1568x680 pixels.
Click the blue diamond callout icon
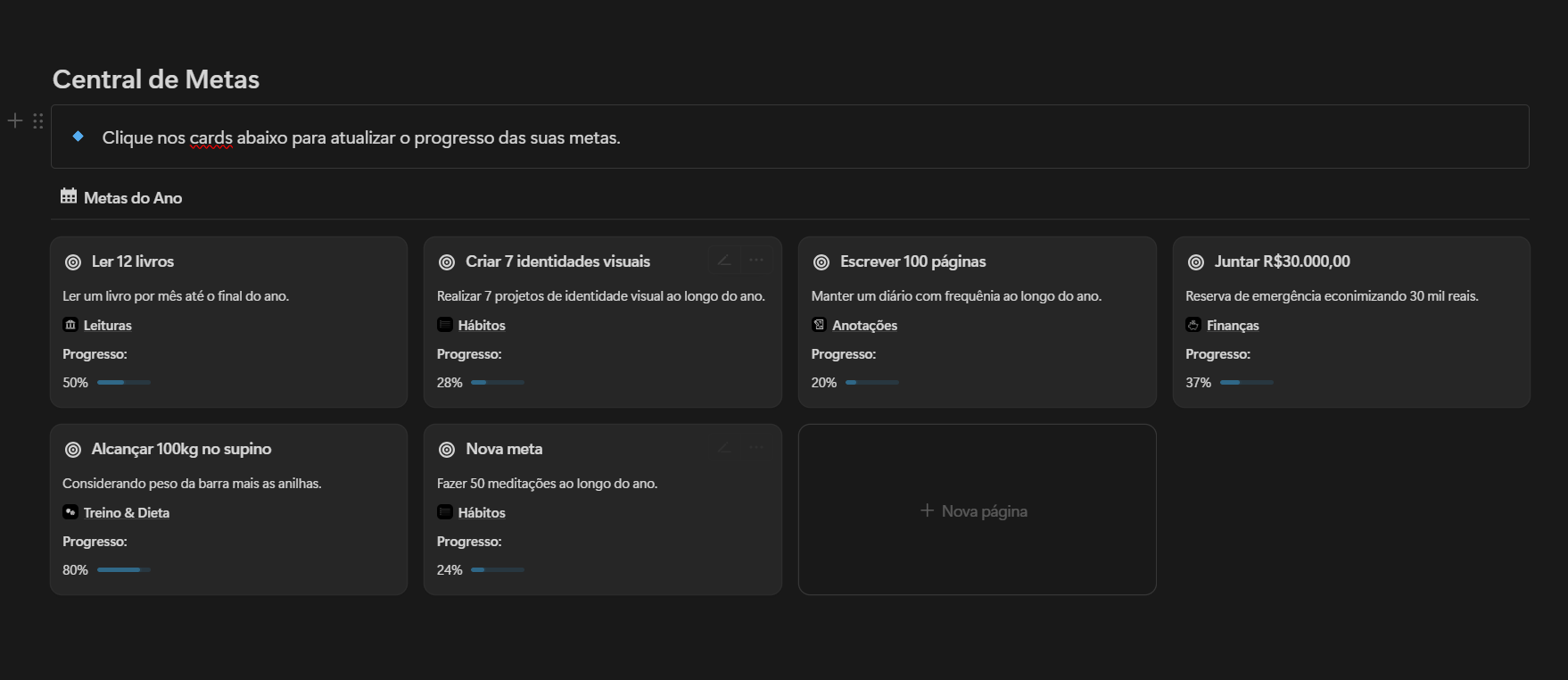78,137
